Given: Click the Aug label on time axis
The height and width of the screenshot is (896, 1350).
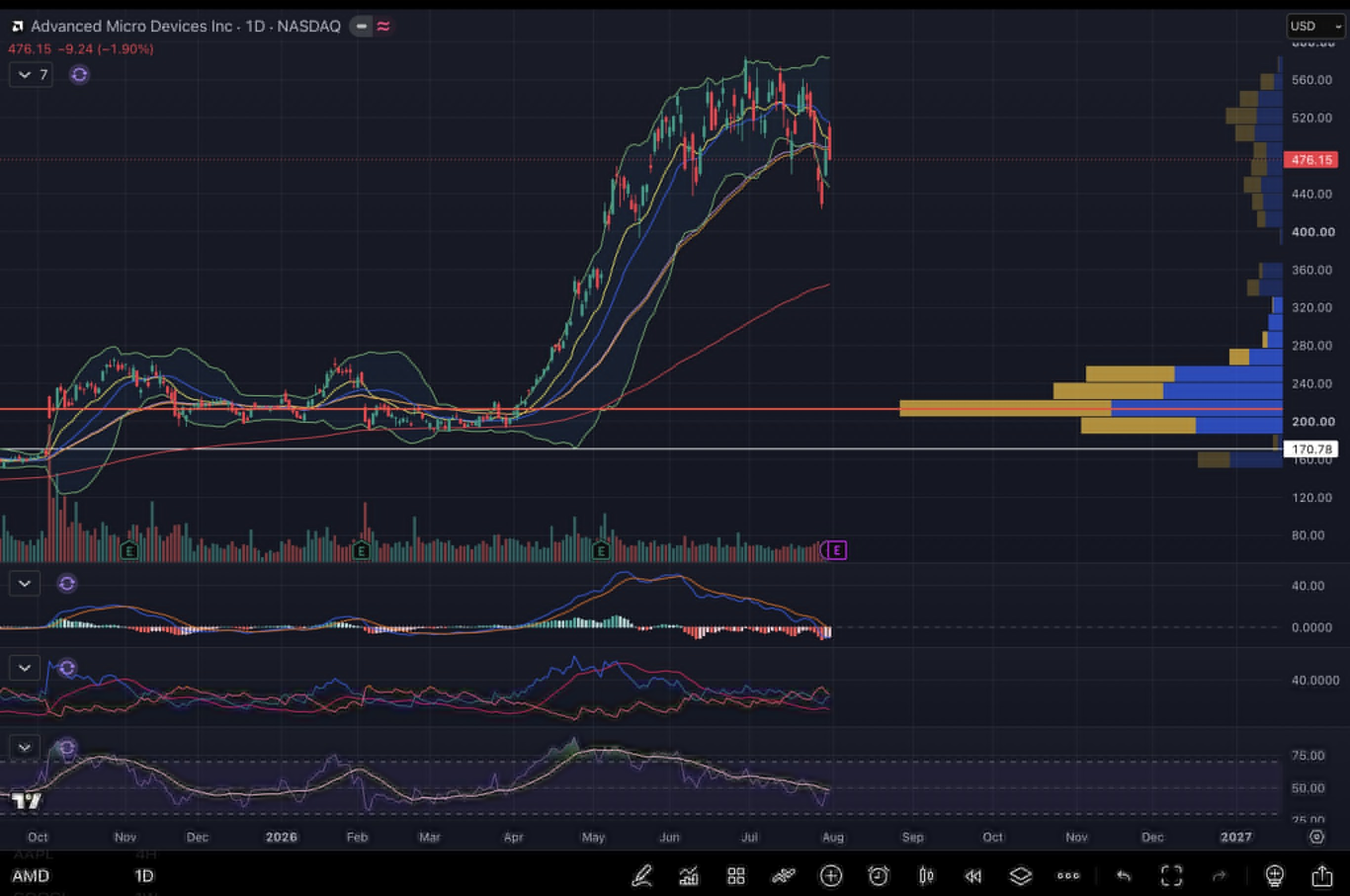Looking at the screenshot, I should pyautogui.click(x=833, y=837).
